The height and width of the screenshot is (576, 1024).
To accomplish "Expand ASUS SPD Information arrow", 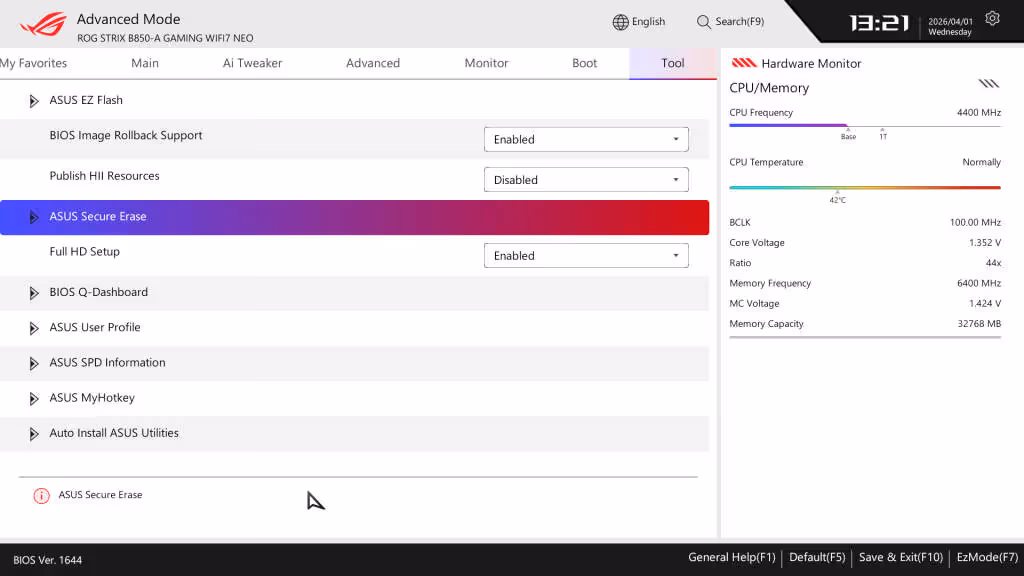I will click(x=33, y=363).
